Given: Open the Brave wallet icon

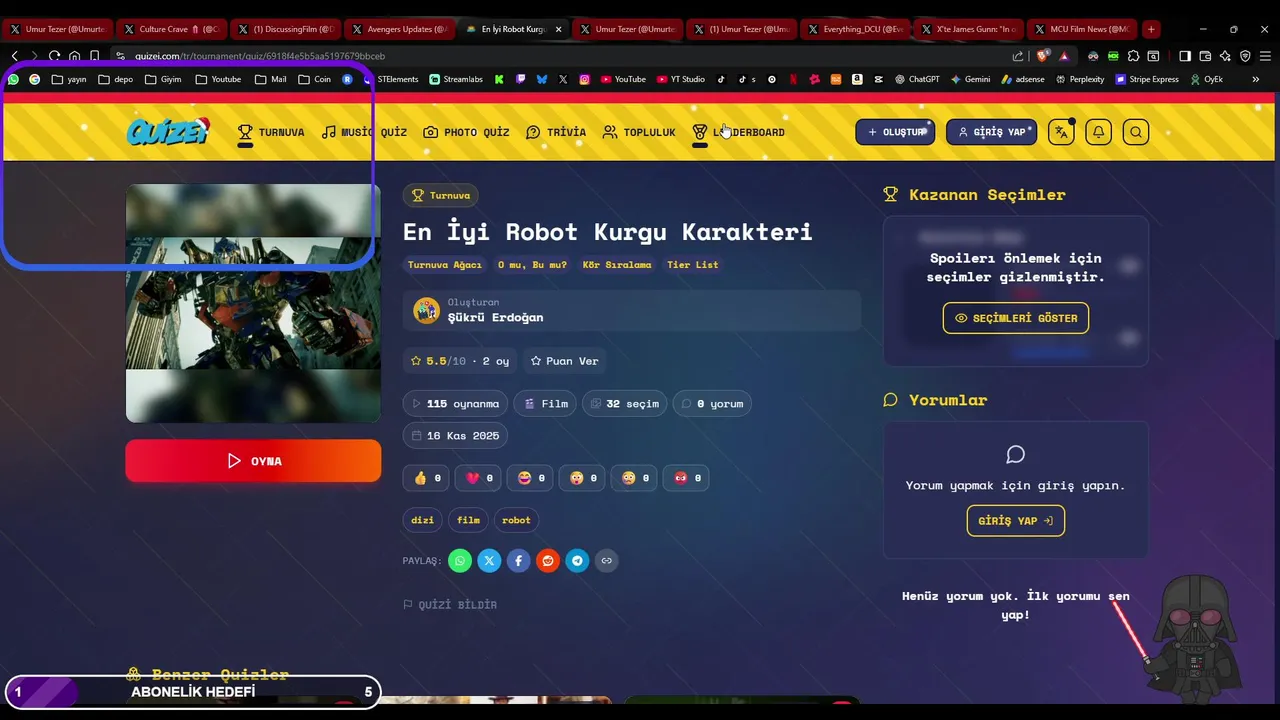Looking at the screenshot, I should click(x=1205, y=56).
